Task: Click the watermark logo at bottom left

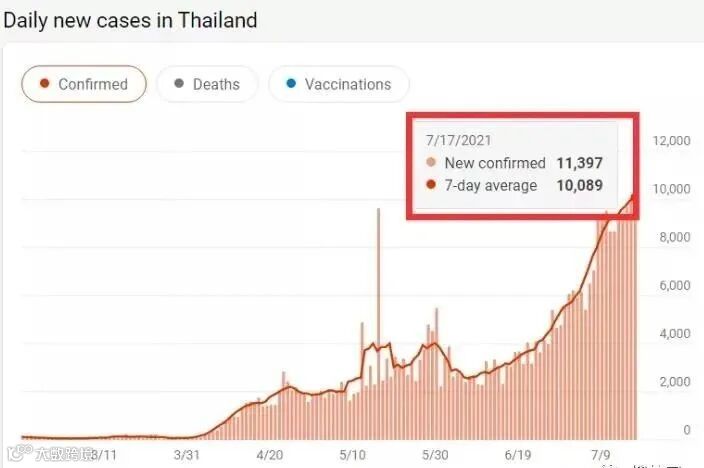Action: [x=20, y=453]
